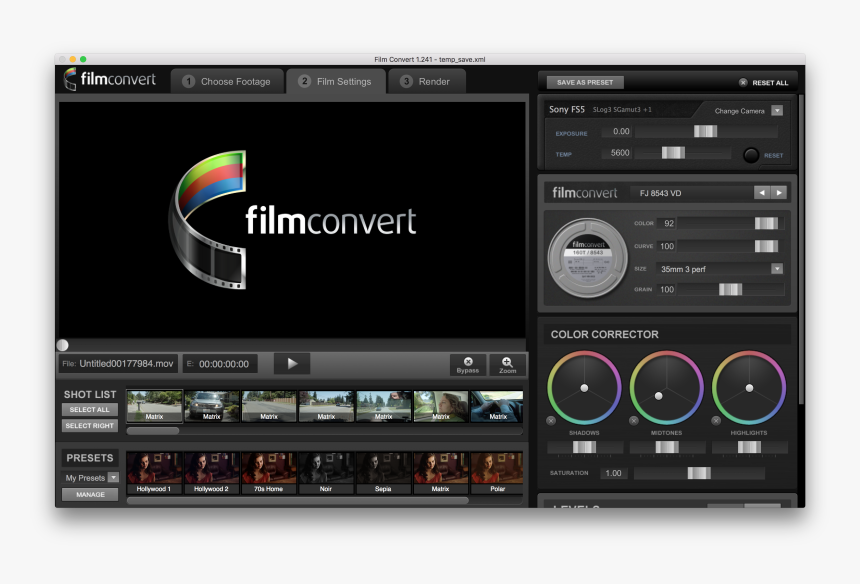Click the preview scrubber playhead
The height and width of the screenshot is (584, 860).
(63, 345)
